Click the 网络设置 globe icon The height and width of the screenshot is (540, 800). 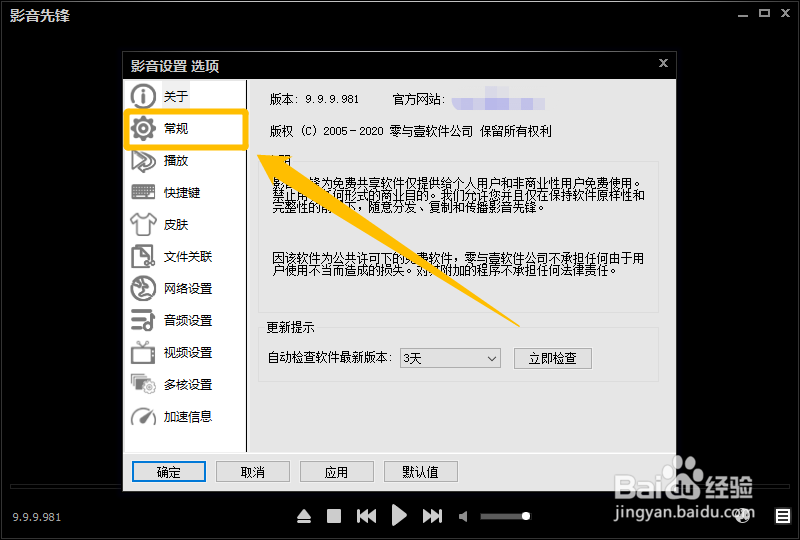(x=143, y=288)
